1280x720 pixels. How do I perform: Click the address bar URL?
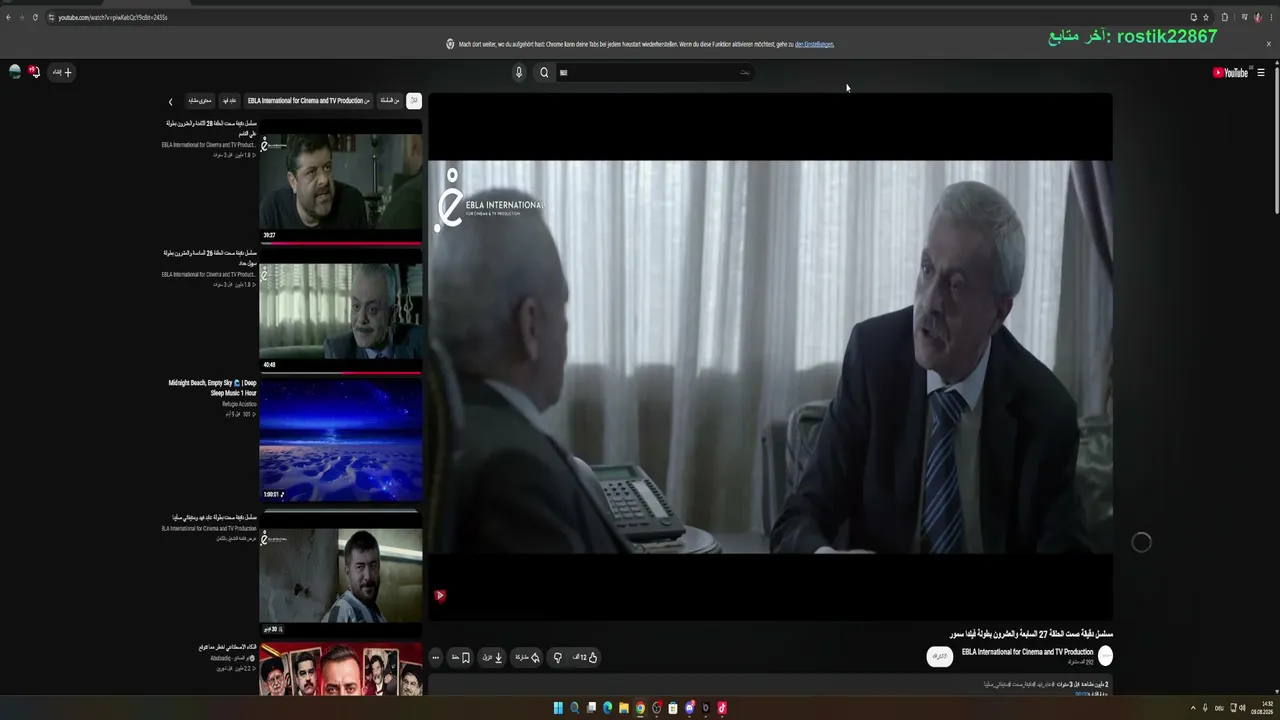coord(112,18)
